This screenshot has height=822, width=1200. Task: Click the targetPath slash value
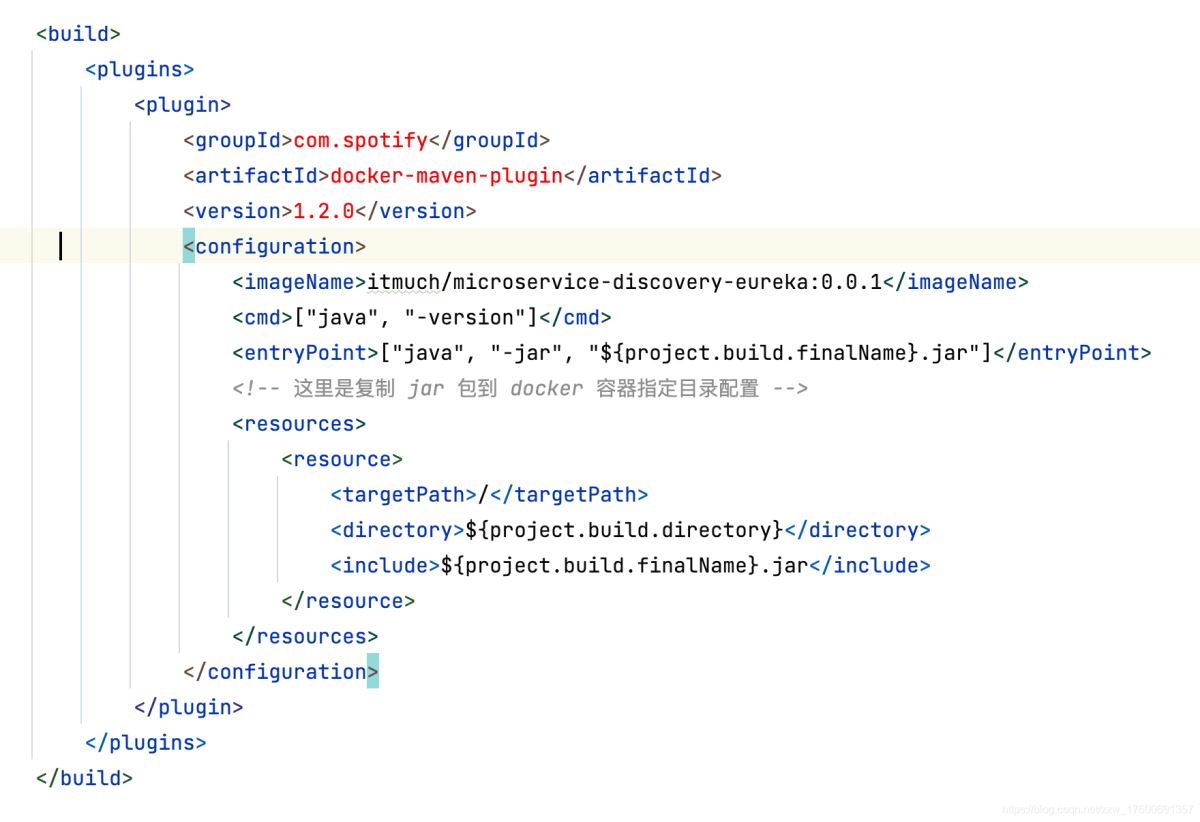(x=484, y=495)
